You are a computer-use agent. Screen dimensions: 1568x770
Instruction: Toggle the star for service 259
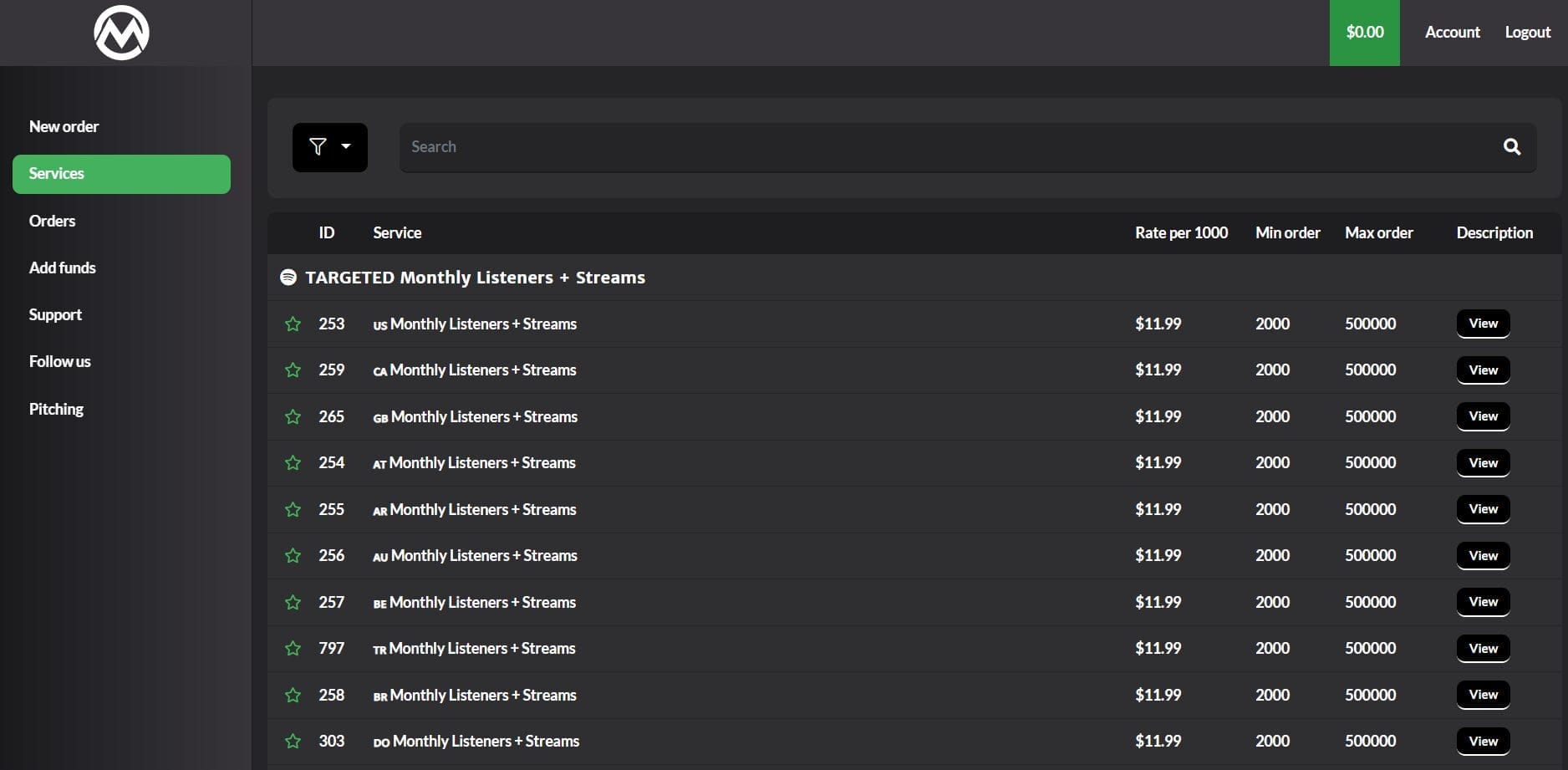(293, 370)
